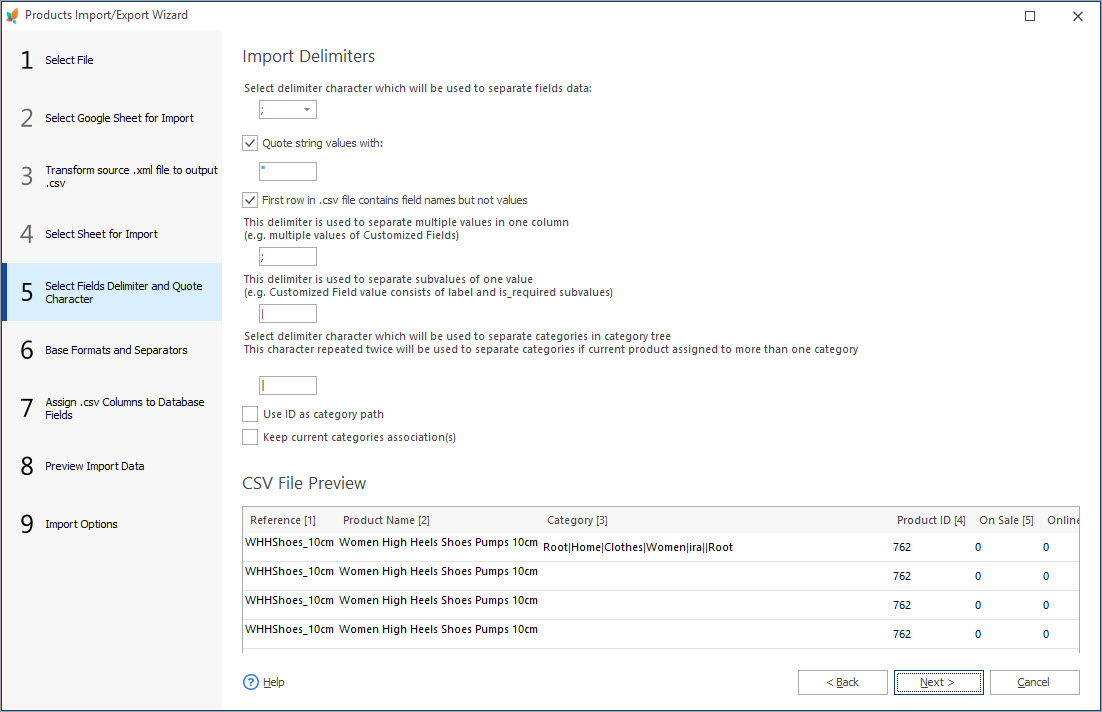Open the Help link
Viewport: 1102px width, 712px height.
click(x=273, y=682)
